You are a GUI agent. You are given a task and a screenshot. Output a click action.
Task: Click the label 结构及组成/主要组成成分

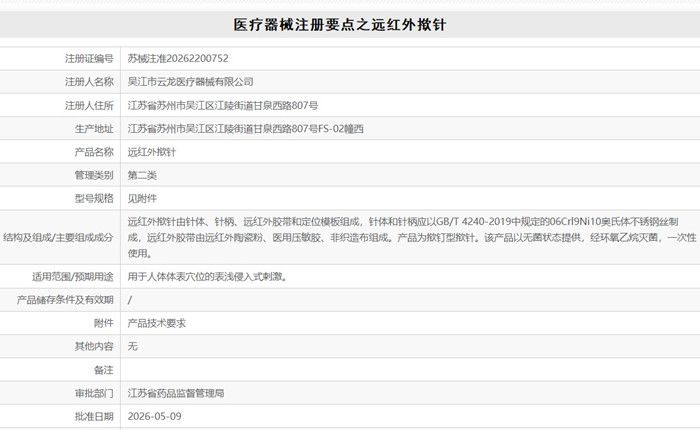[58, 237]
